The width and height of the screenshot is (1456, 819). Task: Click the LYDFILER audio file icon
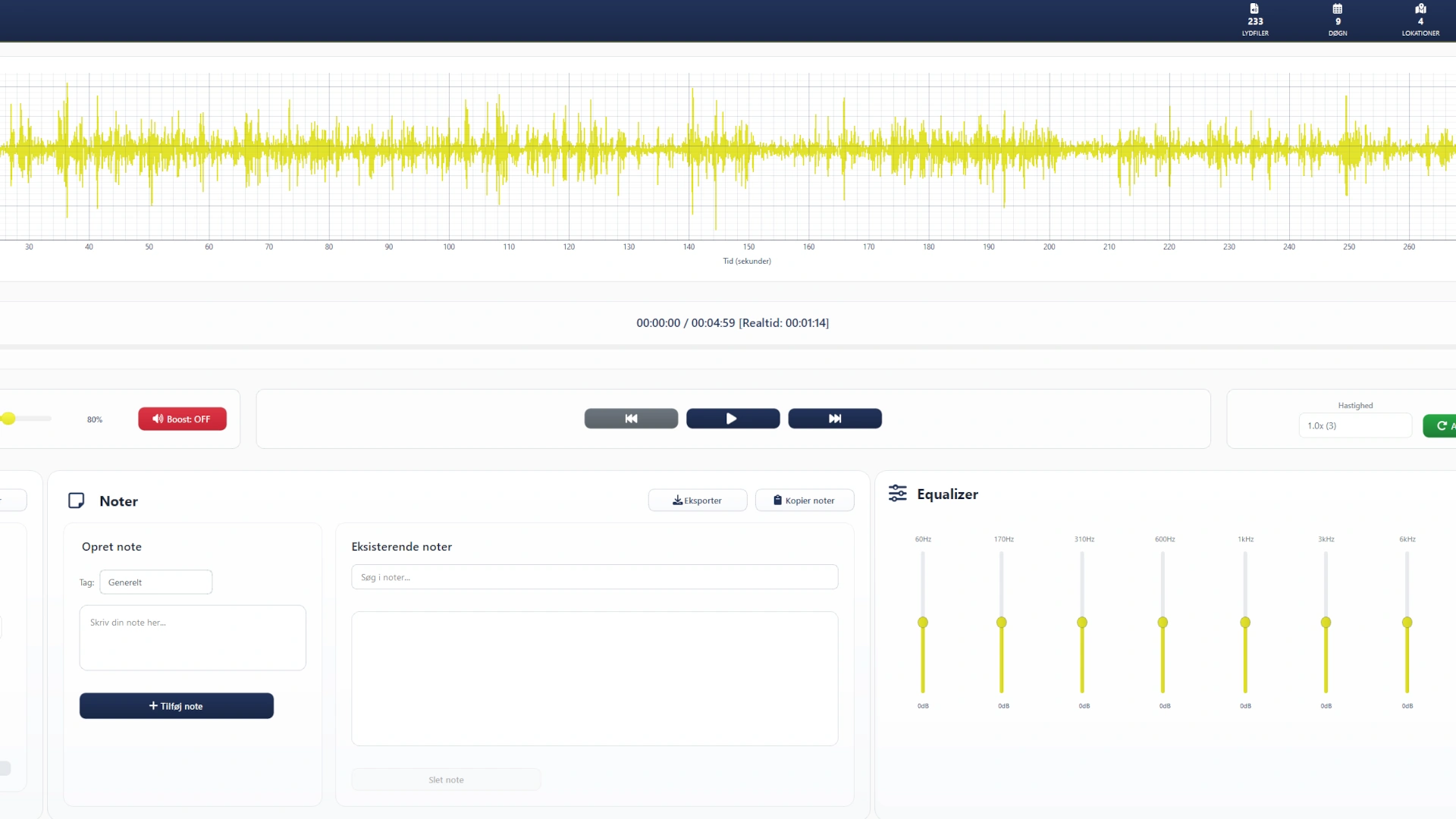click(1255, 11)
